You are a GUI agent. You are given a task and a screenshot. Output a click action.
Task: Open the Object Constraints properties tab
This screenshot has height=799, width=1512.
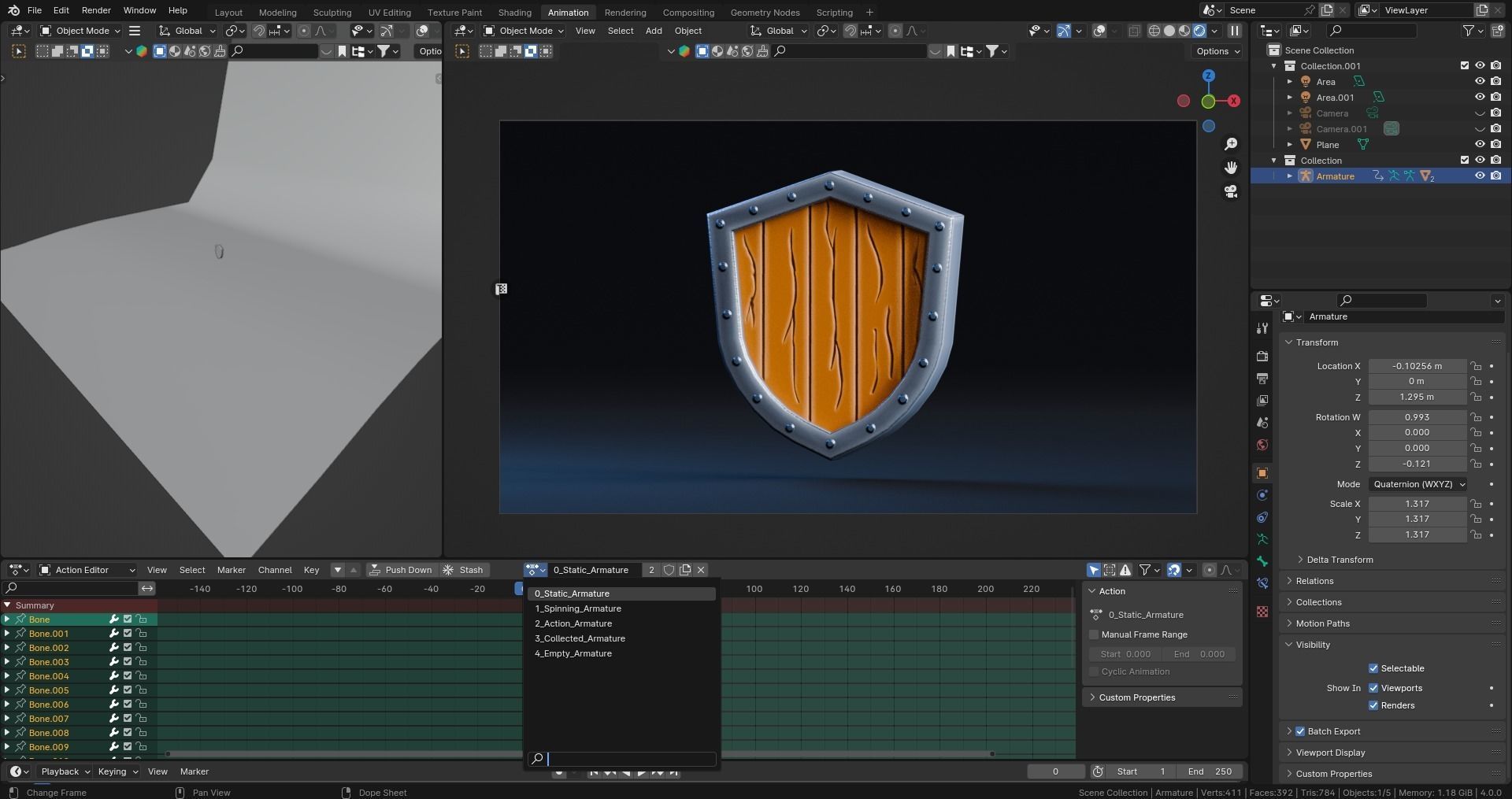[1262, 517]
